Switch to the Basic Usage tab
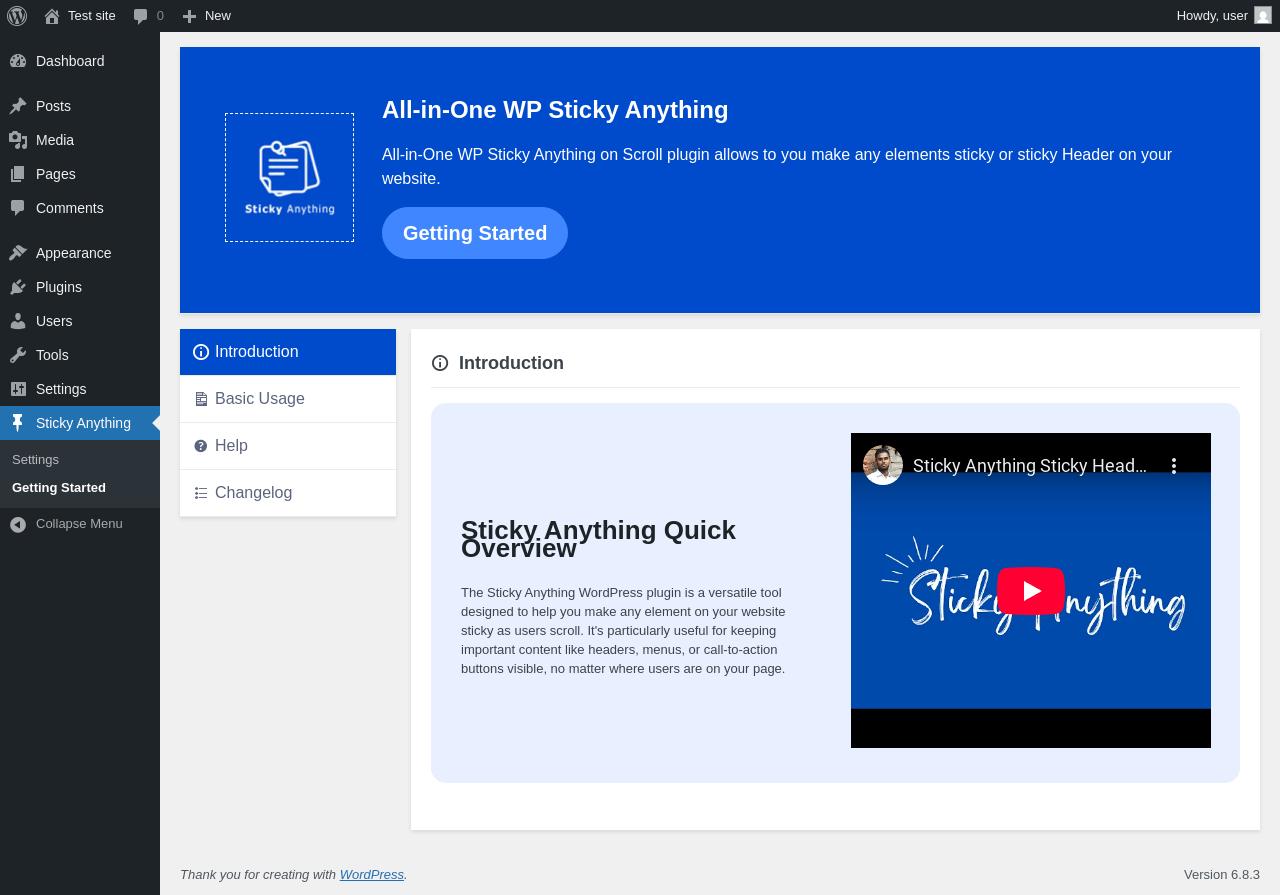 [288, 399]
